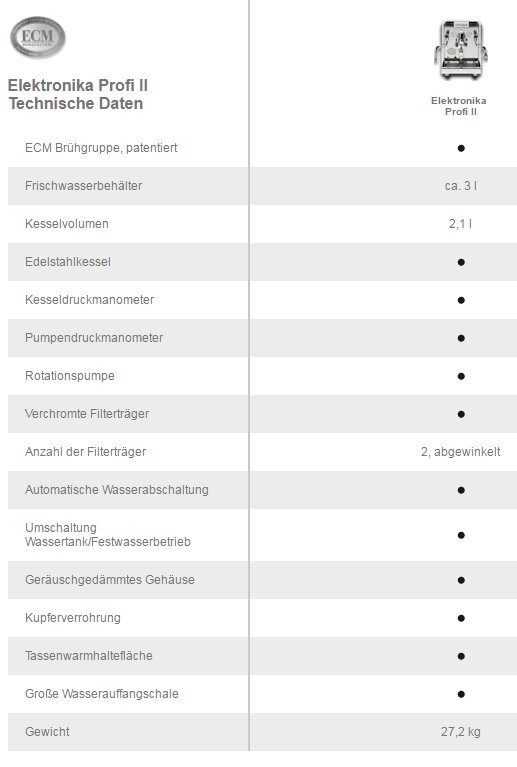Click the Tassenwarmhaltefläche bullet indicator
The height and width of the screenshot is (767, 517).
461,656
